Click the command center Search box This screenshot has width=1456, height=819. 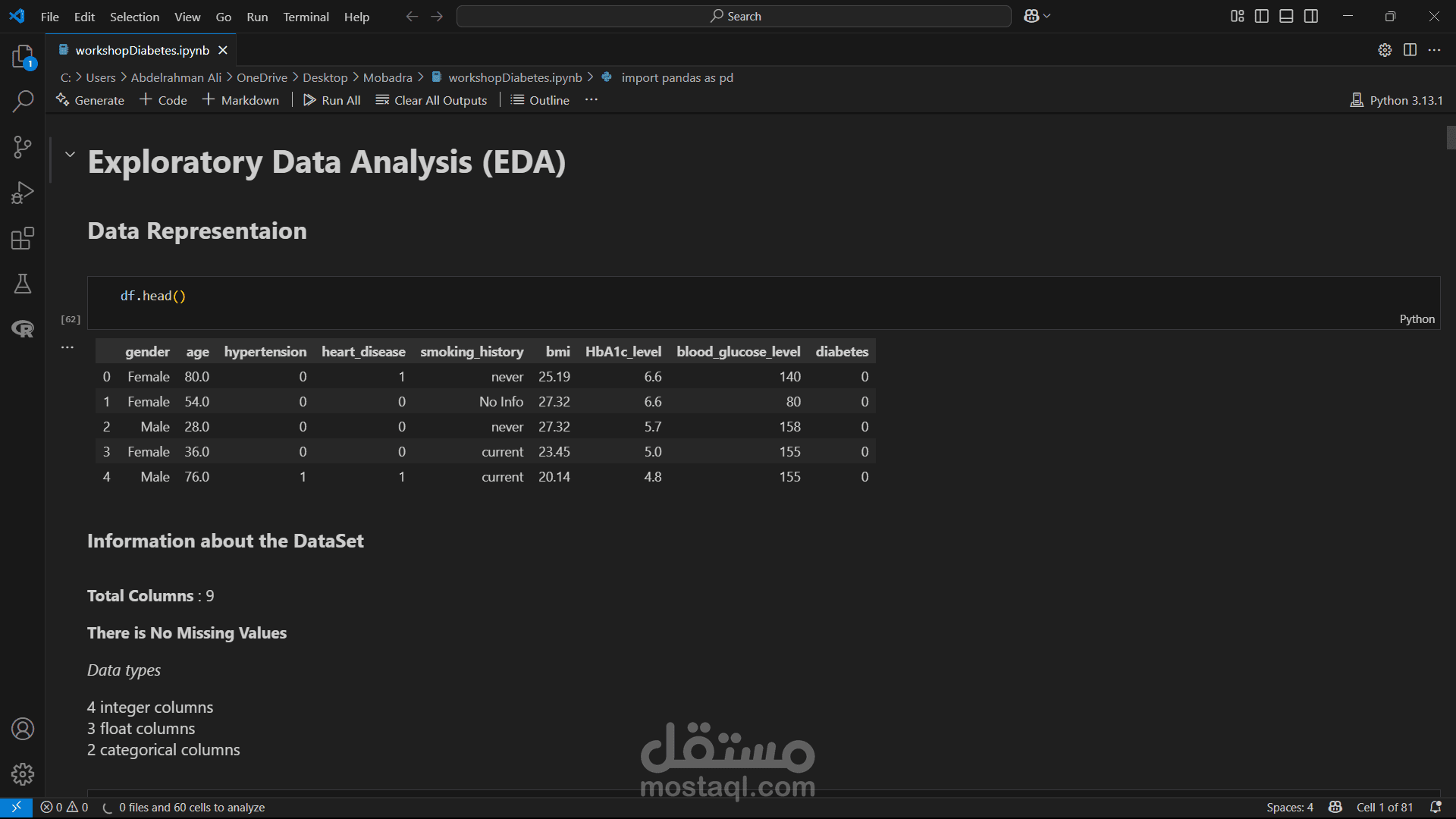(733, 16)
